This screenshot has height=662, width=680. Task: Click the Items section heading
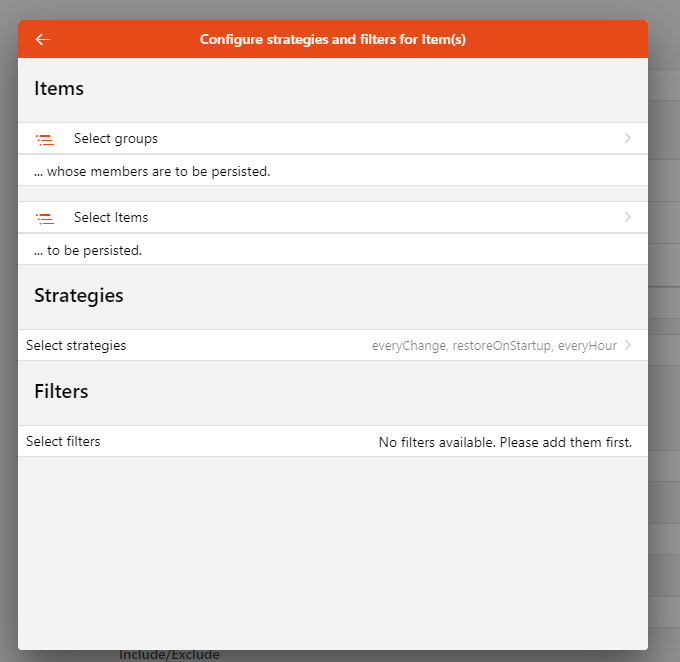[59, 88]
